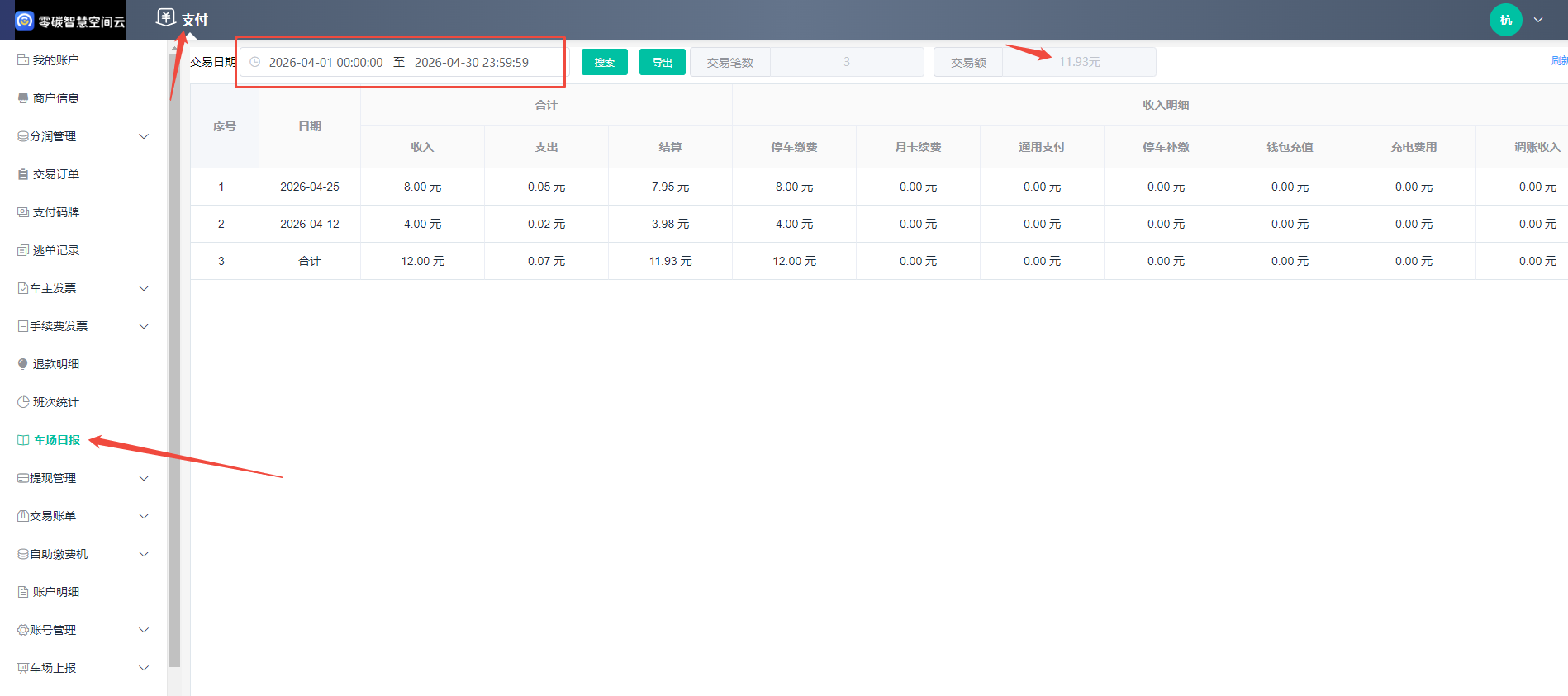Click the 支付码牌 sidebar icon
1568x696 pixels.
tap(23, 212)
